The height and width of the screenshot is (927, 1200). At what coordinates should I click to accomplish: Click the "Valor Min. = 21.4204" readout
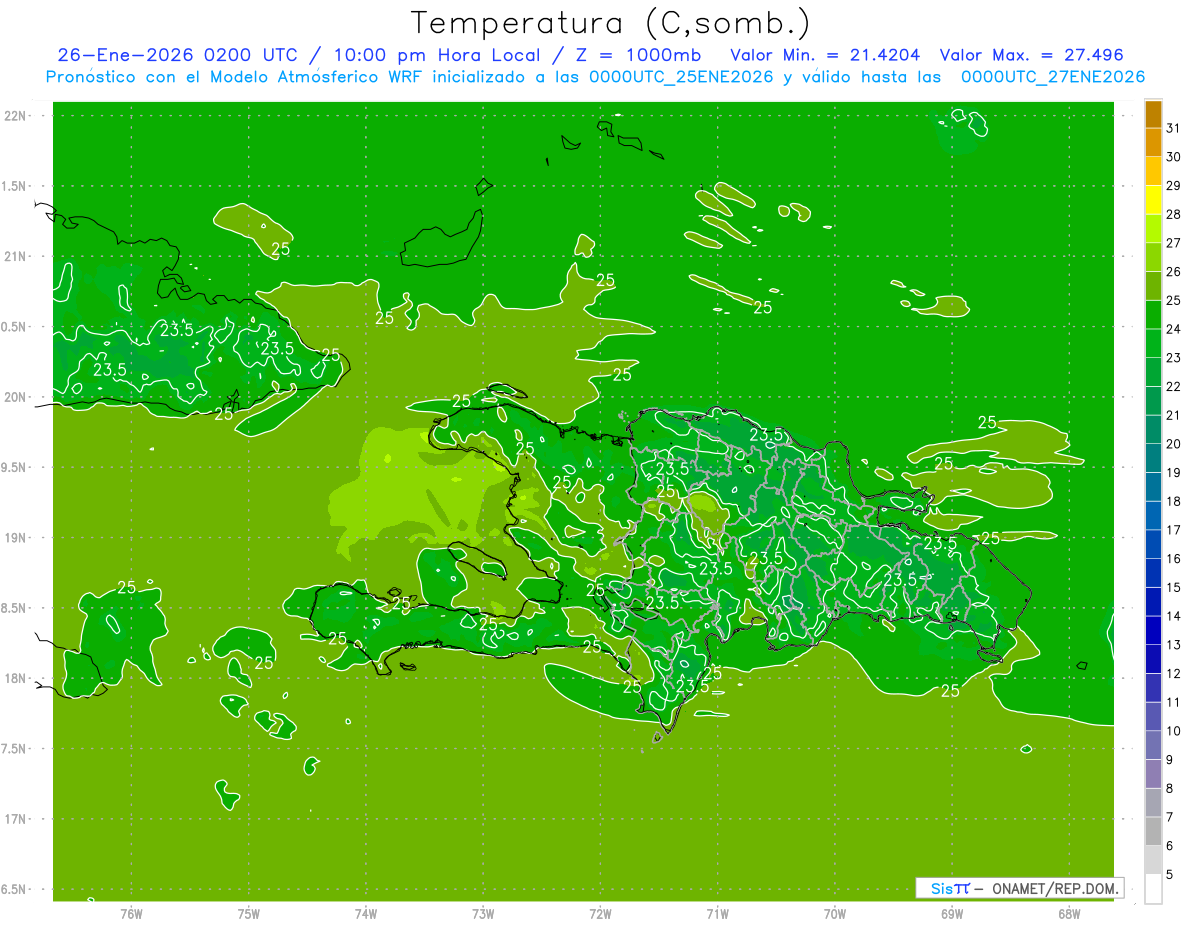pos(826,56)
